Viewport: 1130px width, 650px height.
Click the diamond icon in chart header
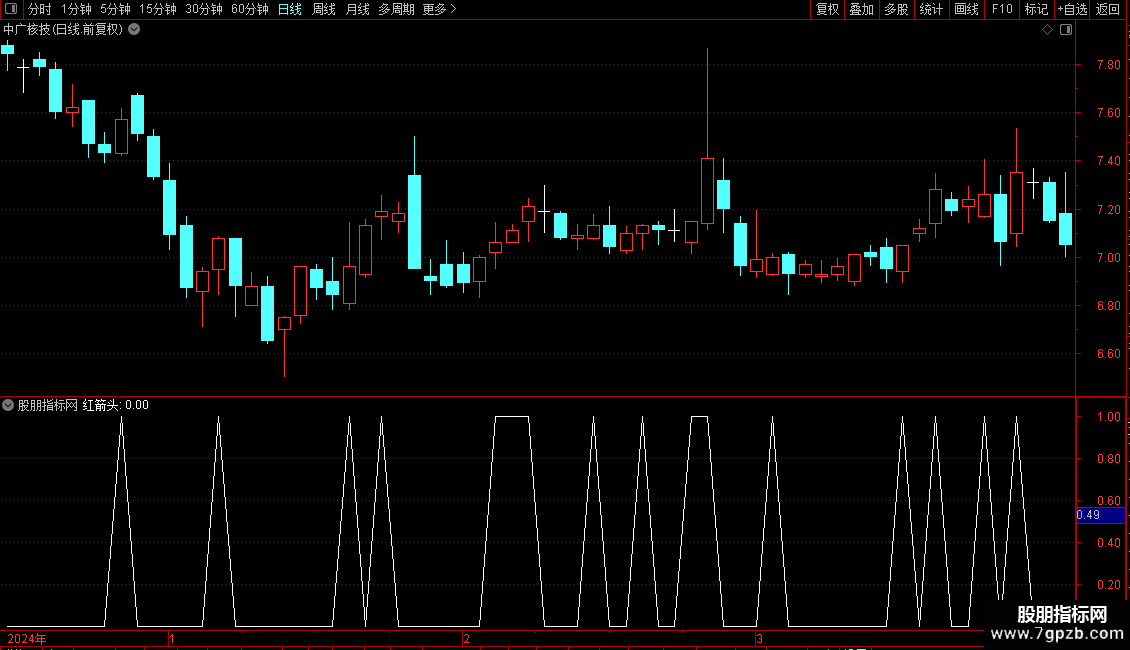point(1047,30)
